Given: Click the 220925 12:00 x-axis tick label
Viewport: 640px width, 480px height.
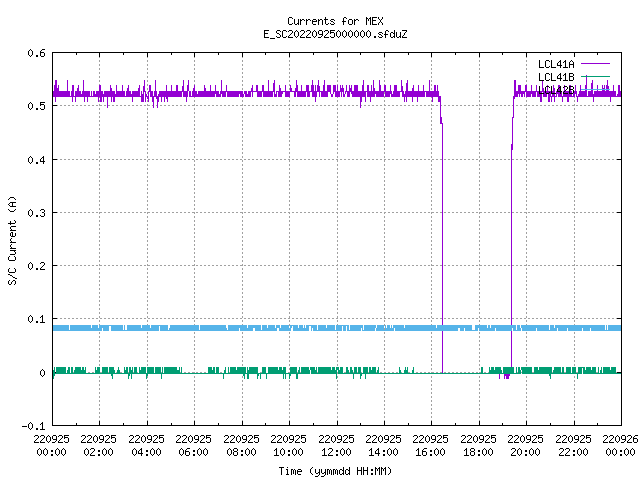Looking at the screenshot, I should point(336,446).
